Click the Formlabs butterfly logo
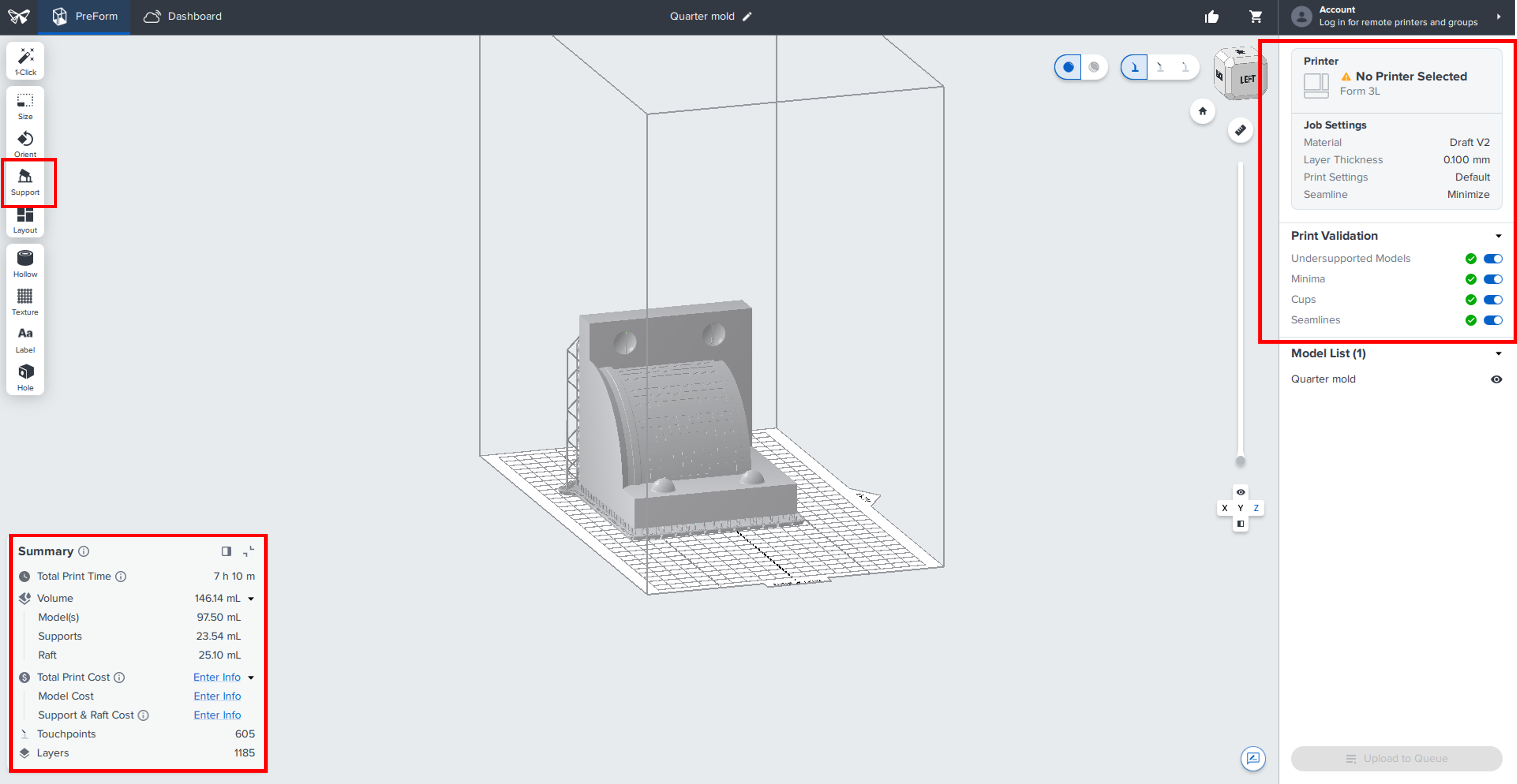The width and height of the screenshot is (1517, 784). click(x=19, y=17)
